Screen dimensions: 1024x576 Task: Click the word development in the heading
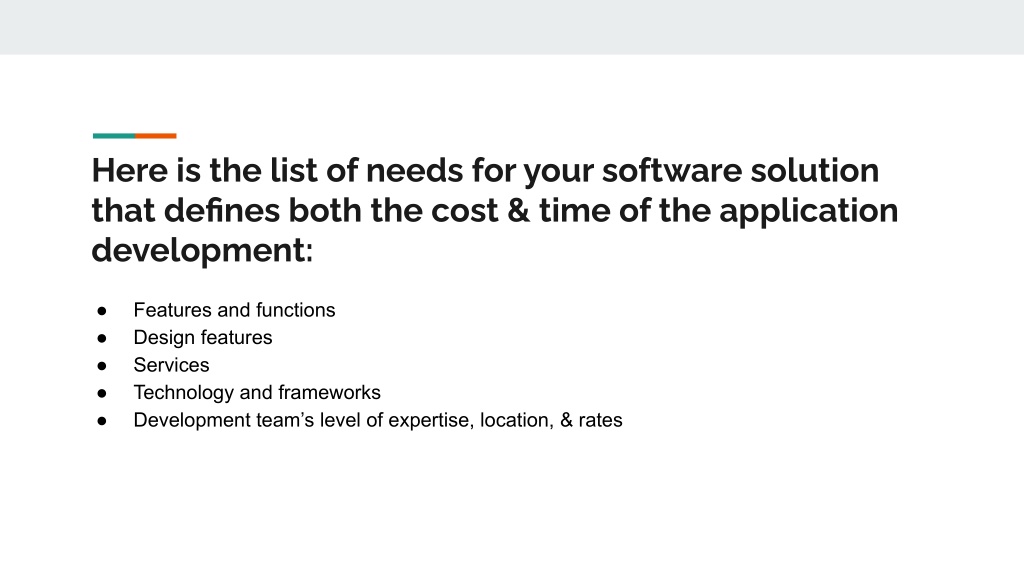tap(198, 251)
